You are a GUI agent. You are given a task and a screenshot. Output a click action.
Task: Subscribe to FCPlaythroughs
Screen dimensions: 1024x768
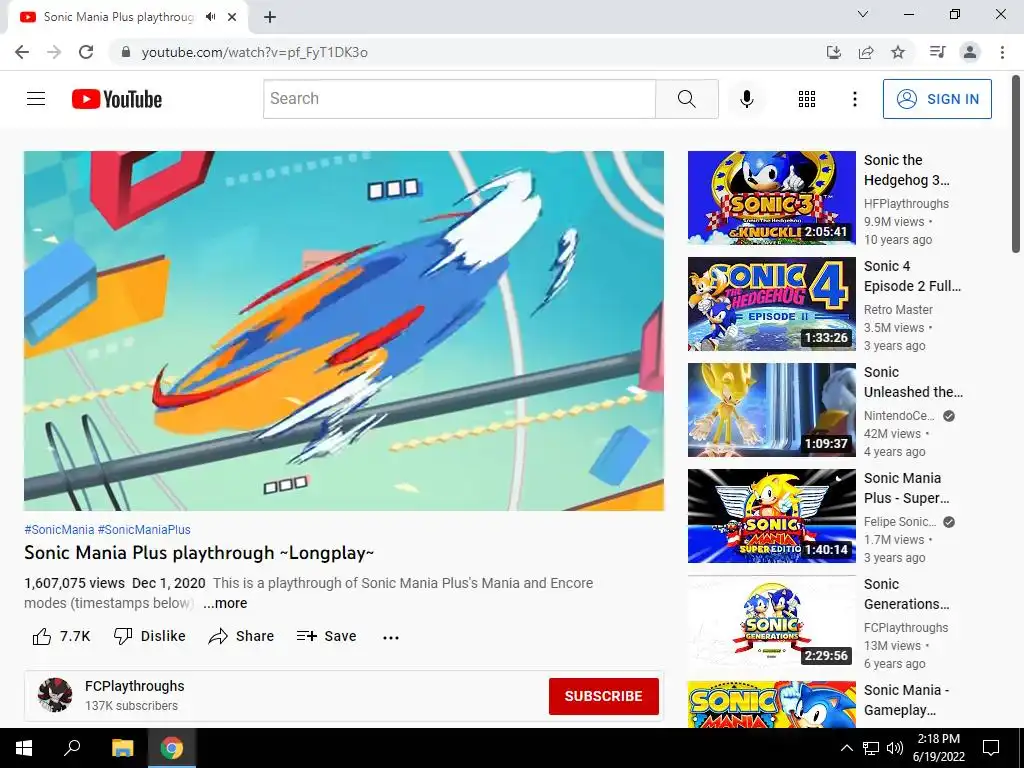click(603, 696)
